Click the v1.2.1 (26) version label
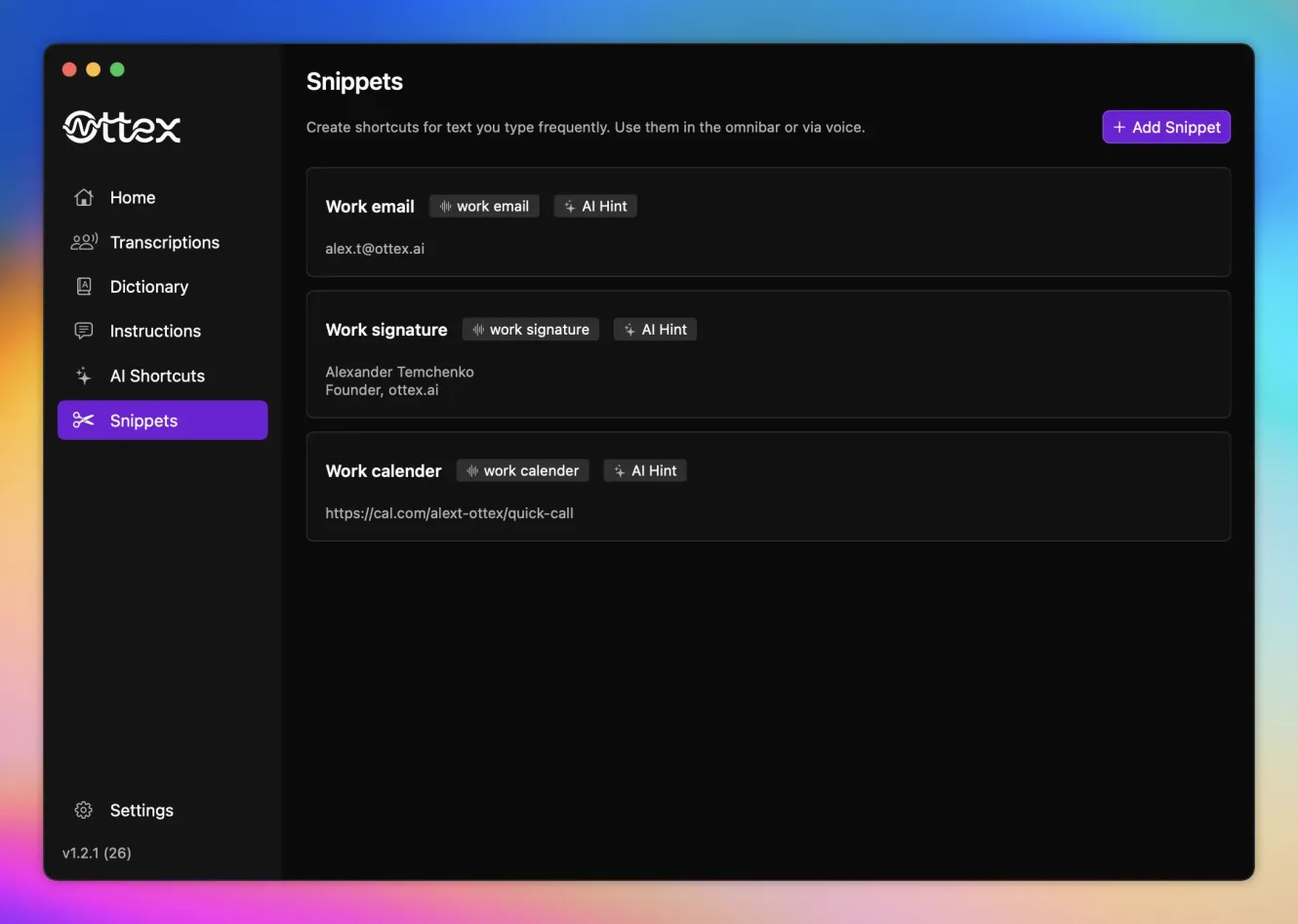The width and height of the screenshot is (1298, 924). click(95, 853)
